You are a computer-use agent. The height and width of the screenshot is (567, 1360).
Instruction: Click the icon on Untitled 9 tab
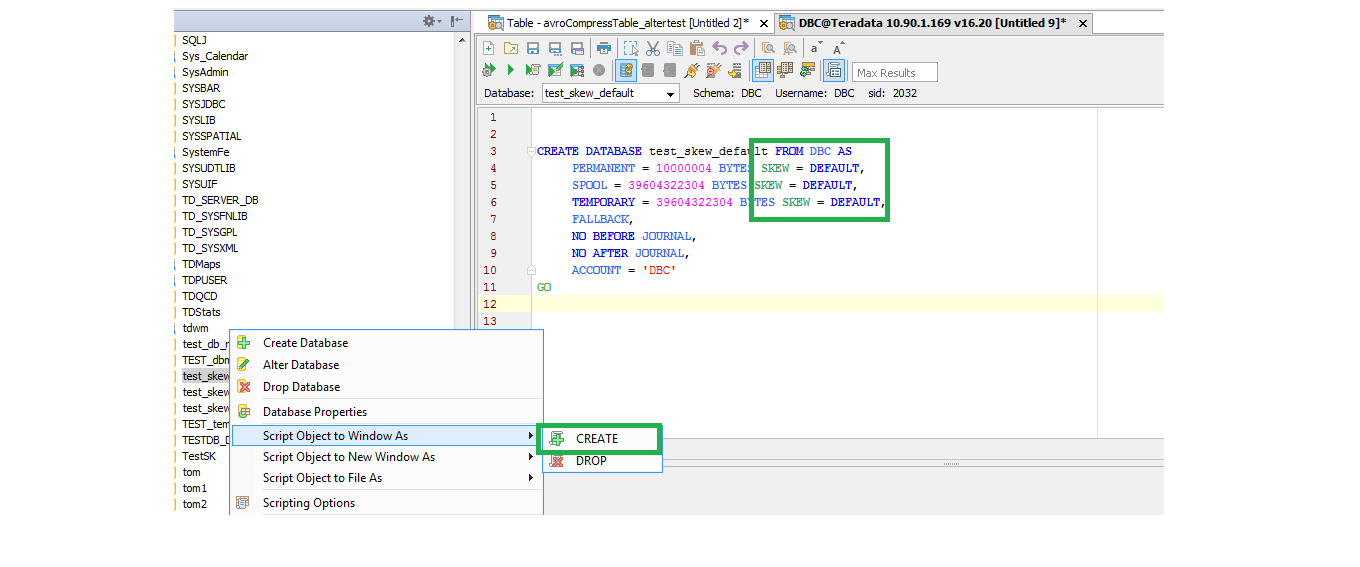[x=787, y=23]
